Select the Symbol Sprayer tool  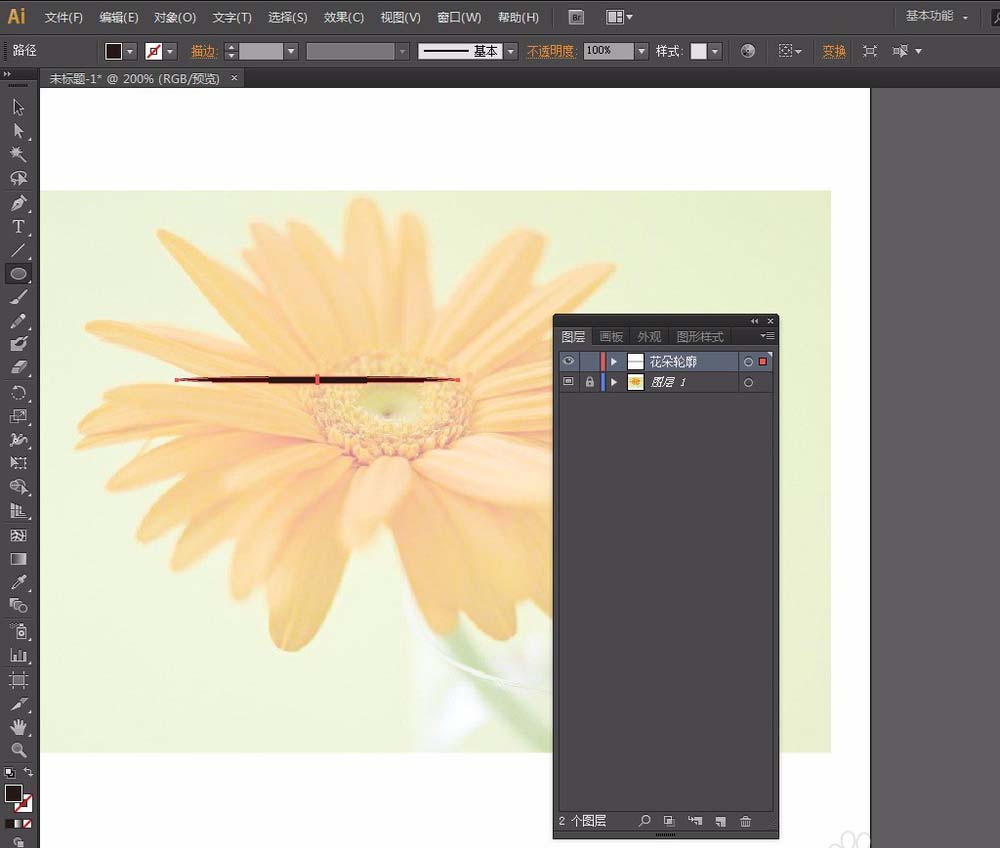pos(18,631)
